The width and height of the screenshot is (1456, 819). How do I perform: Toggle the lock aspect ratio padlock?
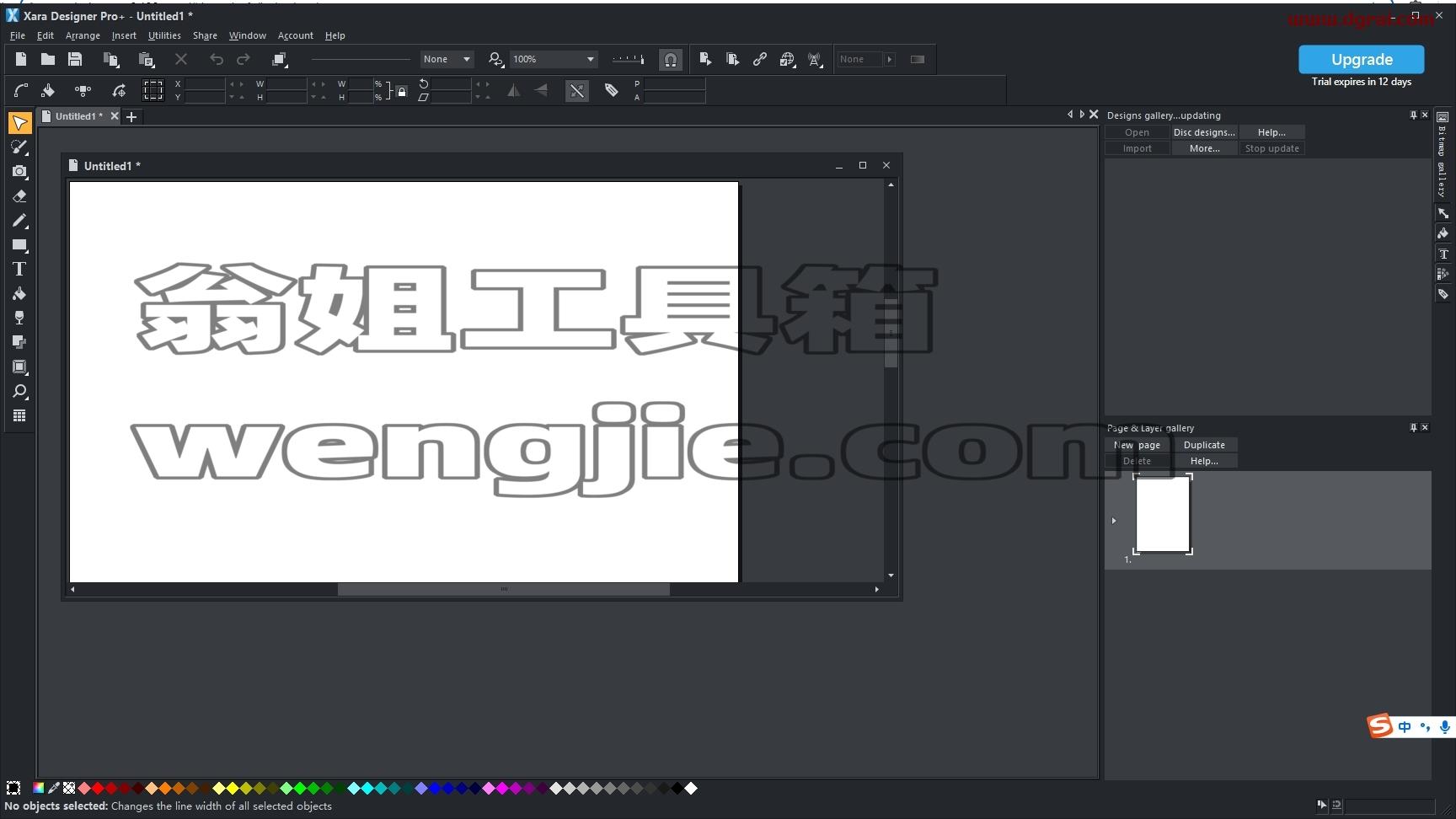coord(402,91)
